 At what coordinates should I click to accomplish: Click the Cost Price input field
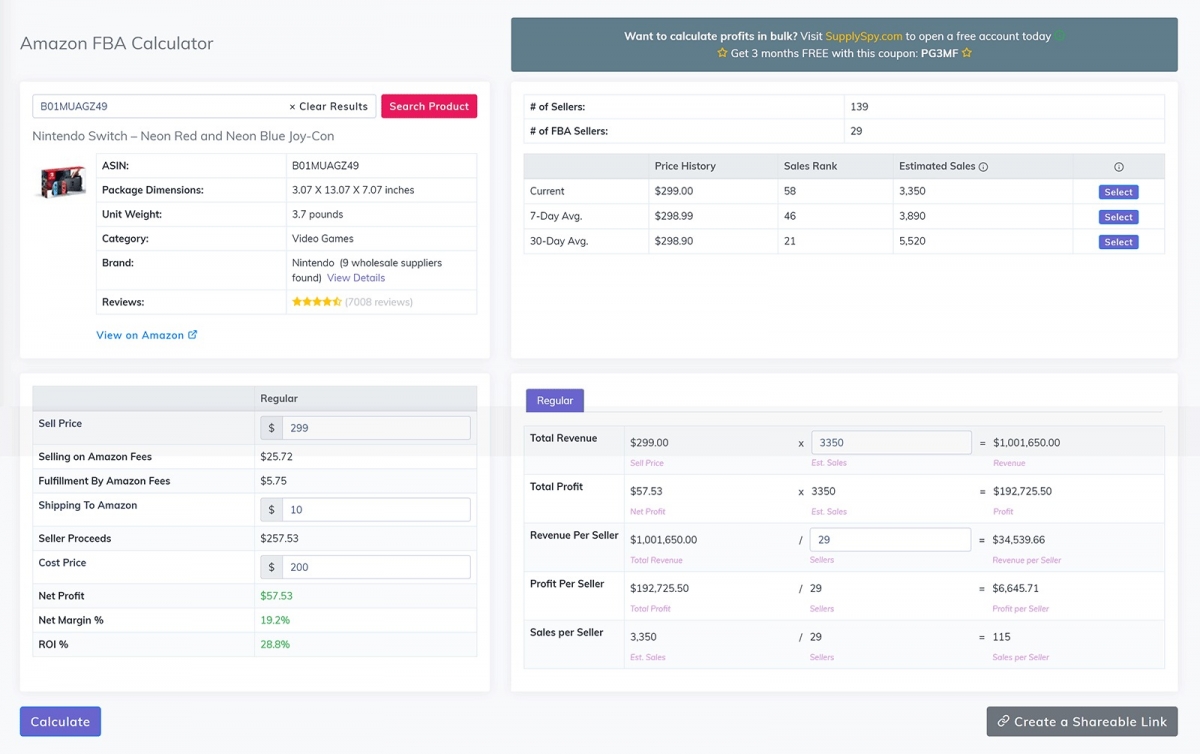pyautogui.click(x=376, y=567)
